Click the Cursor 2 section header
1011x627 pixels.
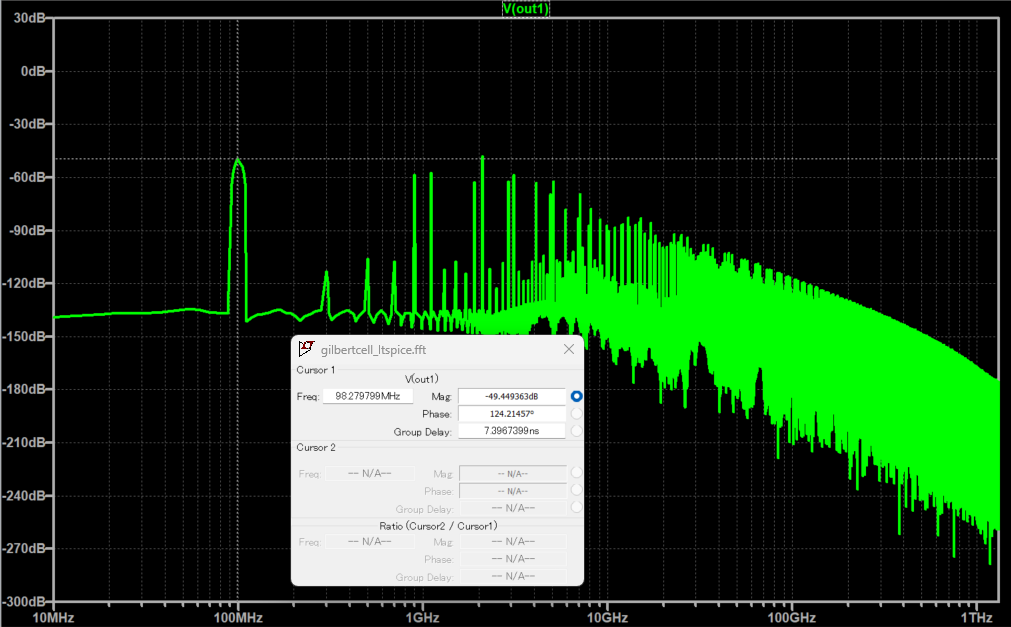tap(315, 447)
